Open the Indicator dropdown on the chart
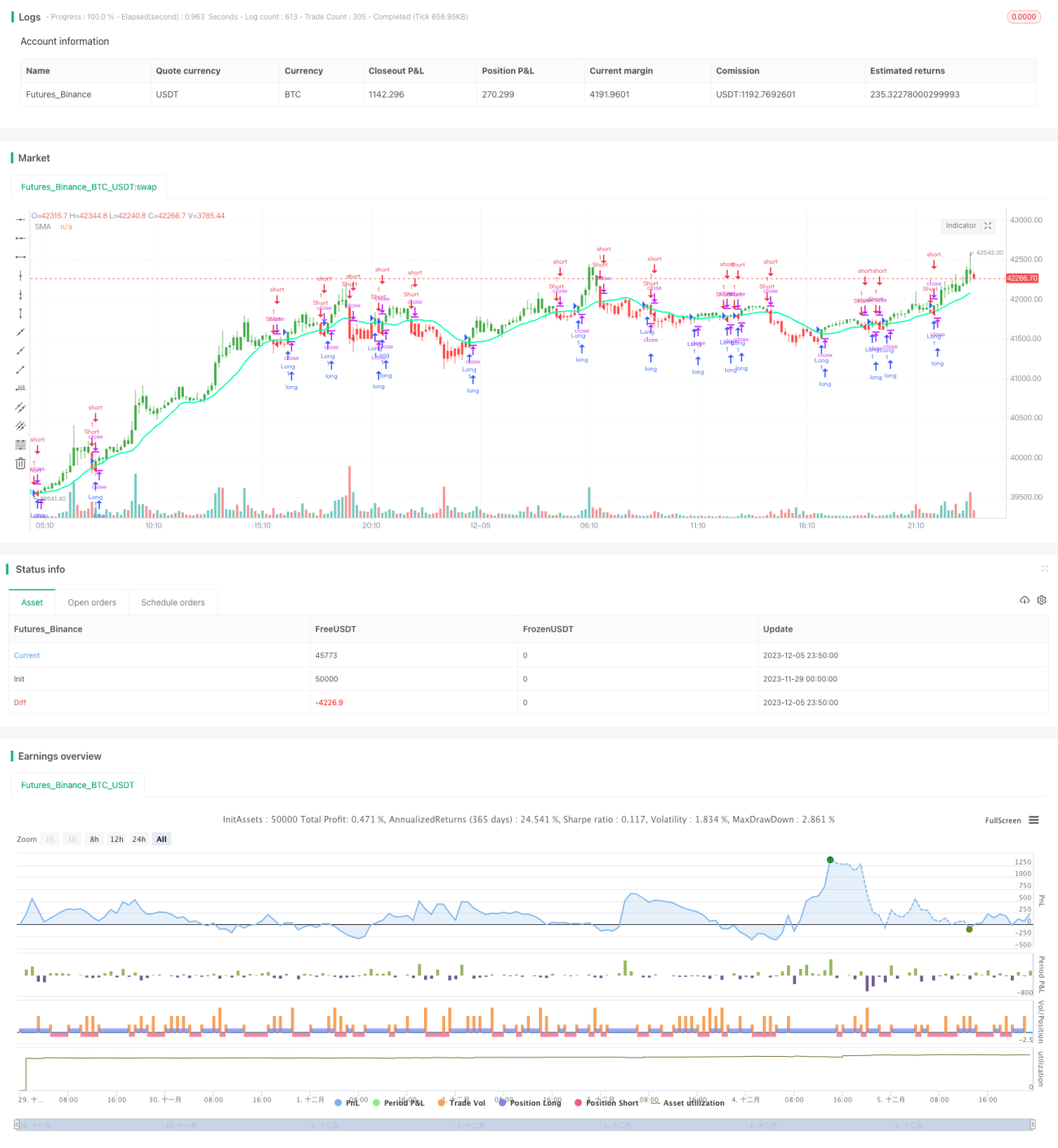 [968, 226]
